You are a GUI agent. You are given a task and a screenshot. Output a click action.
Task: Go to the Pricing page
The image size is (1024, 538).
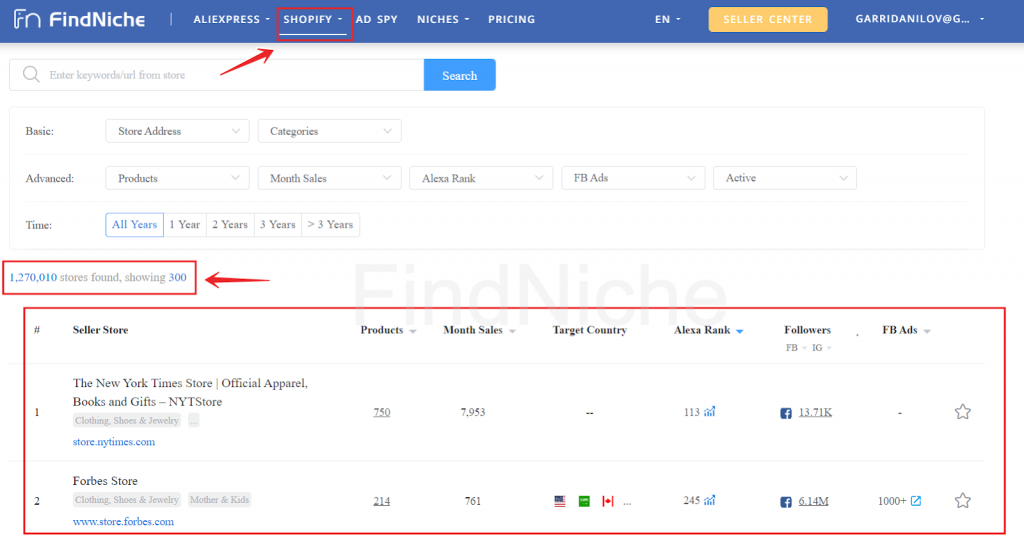point(511,20)
